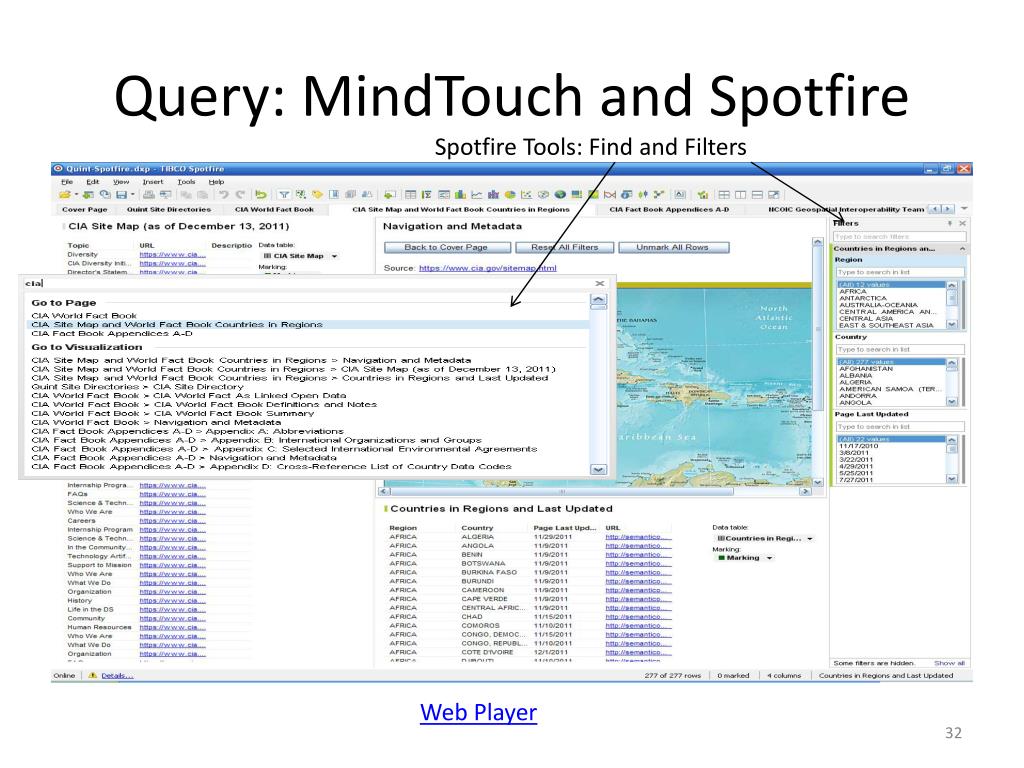Insert a new Table visualization icon

click(x=411, y=195)
